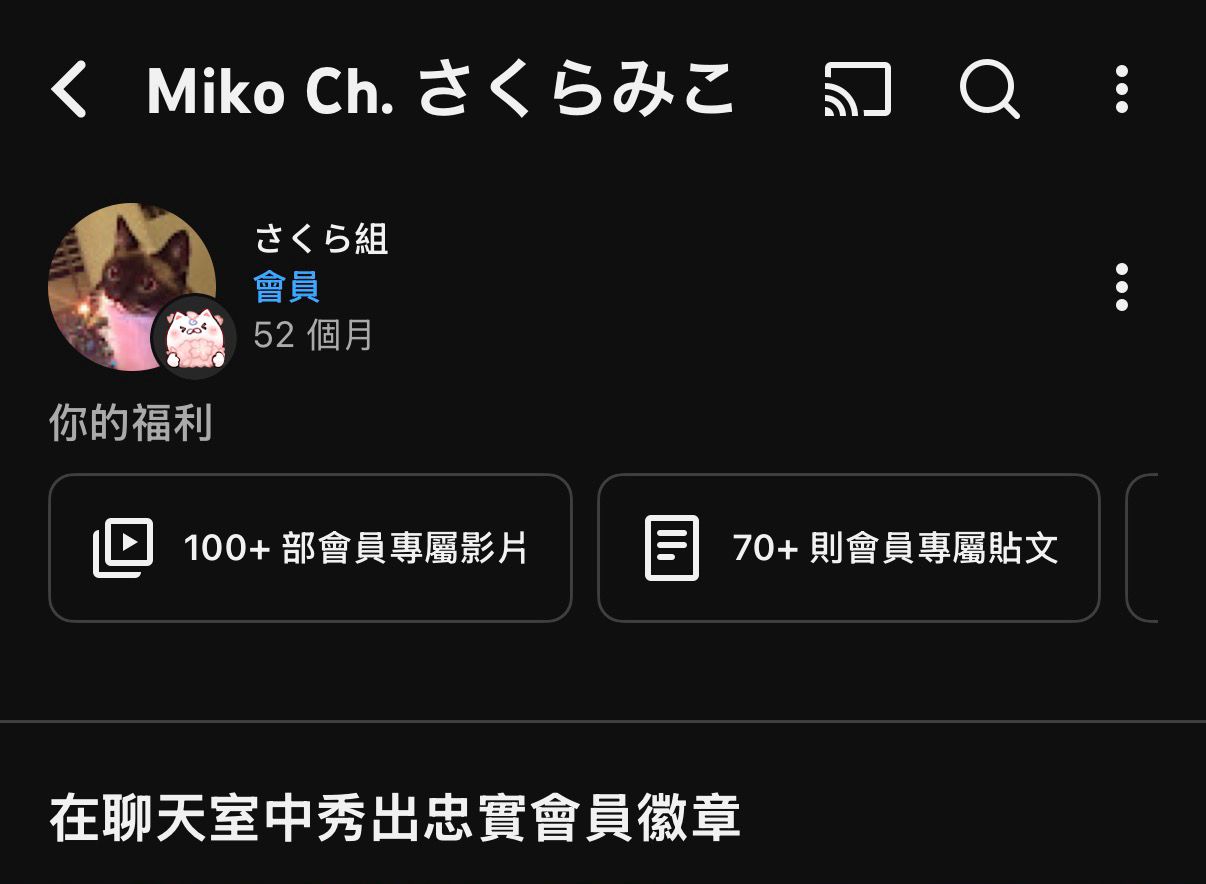Screen dimensions: 1206x884
Task: Tap 在聊天室中秀出忠實會員徽章 heading
Action: 395,819
